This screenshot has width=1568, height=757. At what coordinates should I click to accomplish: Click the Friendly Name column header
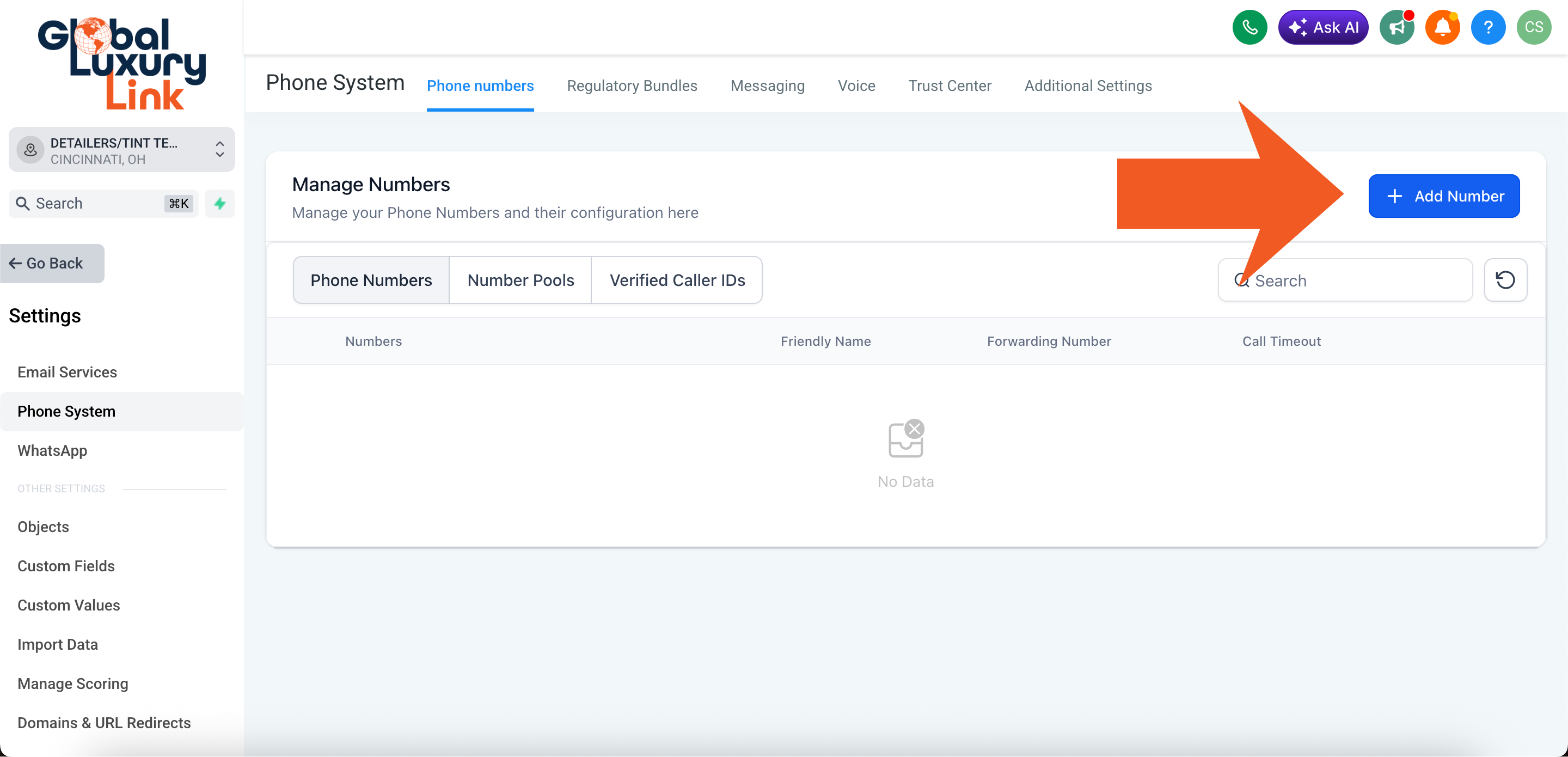[x=825, y=341]
